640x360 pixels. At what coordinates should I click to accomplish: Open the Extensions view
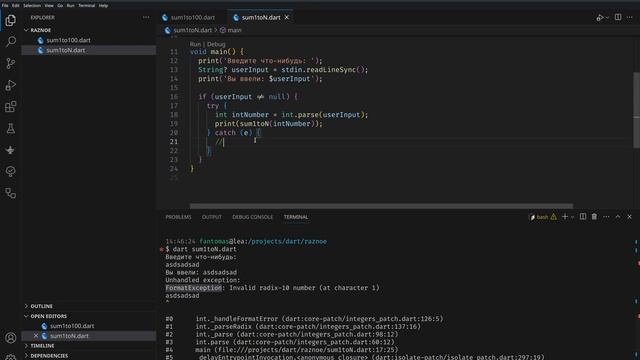pyautogui.click(x=11, y=107)
